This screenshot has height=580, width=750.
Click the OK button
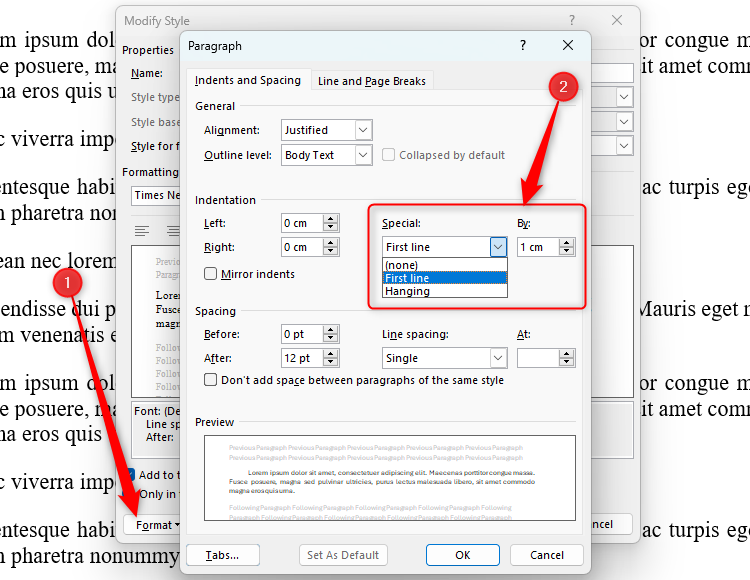(462, 555)
